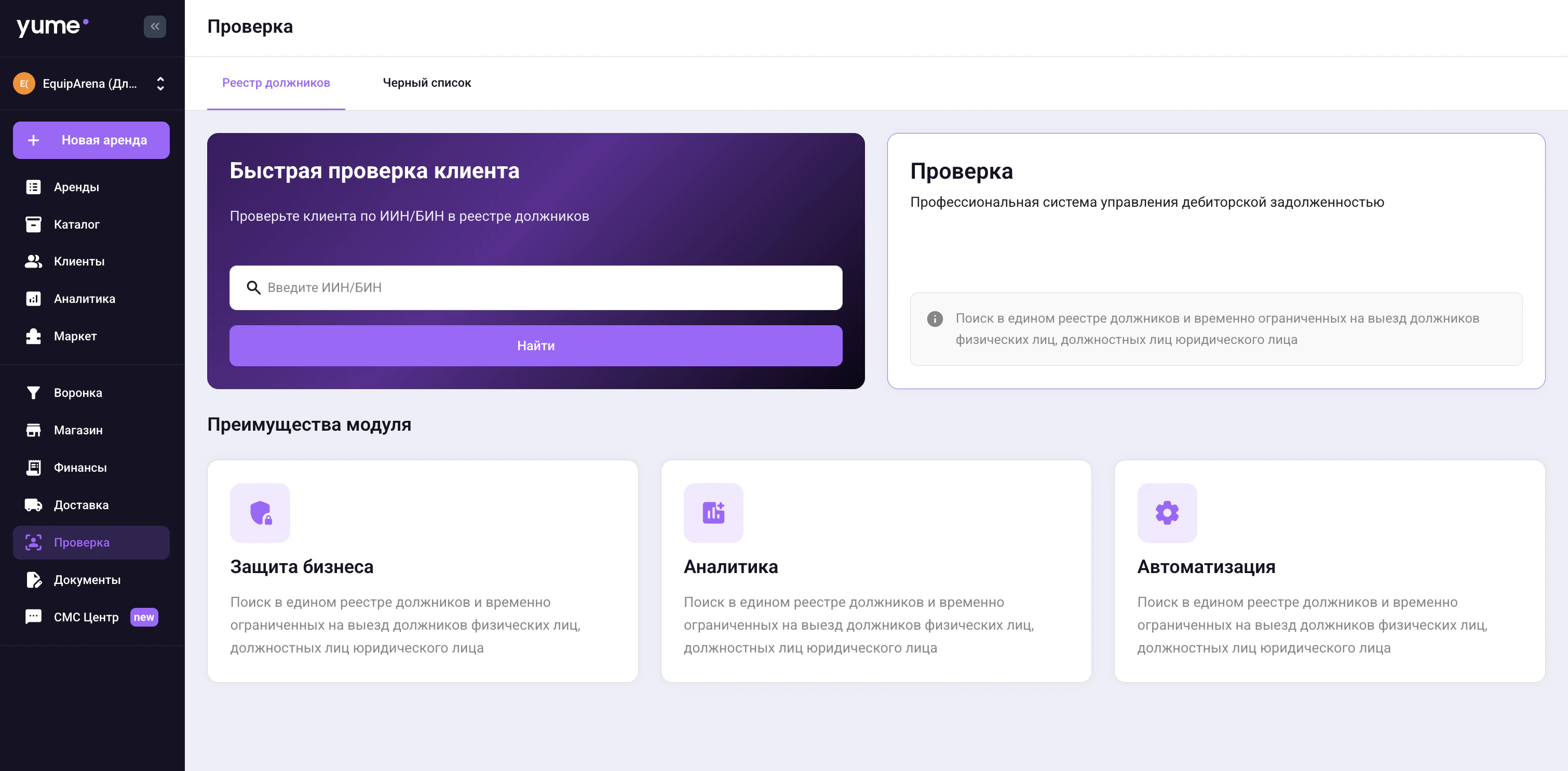
Task: Select the Реестр должников tab
Action: [276, 83]
